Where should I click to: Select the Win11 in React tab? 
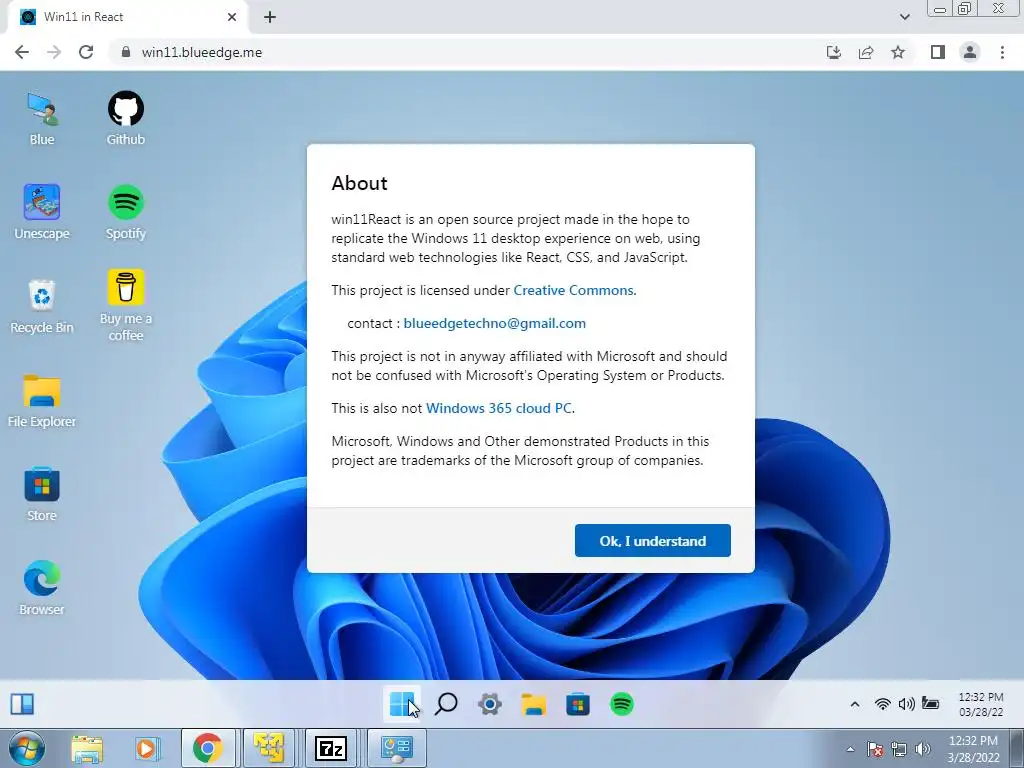[x=129, y=17]
